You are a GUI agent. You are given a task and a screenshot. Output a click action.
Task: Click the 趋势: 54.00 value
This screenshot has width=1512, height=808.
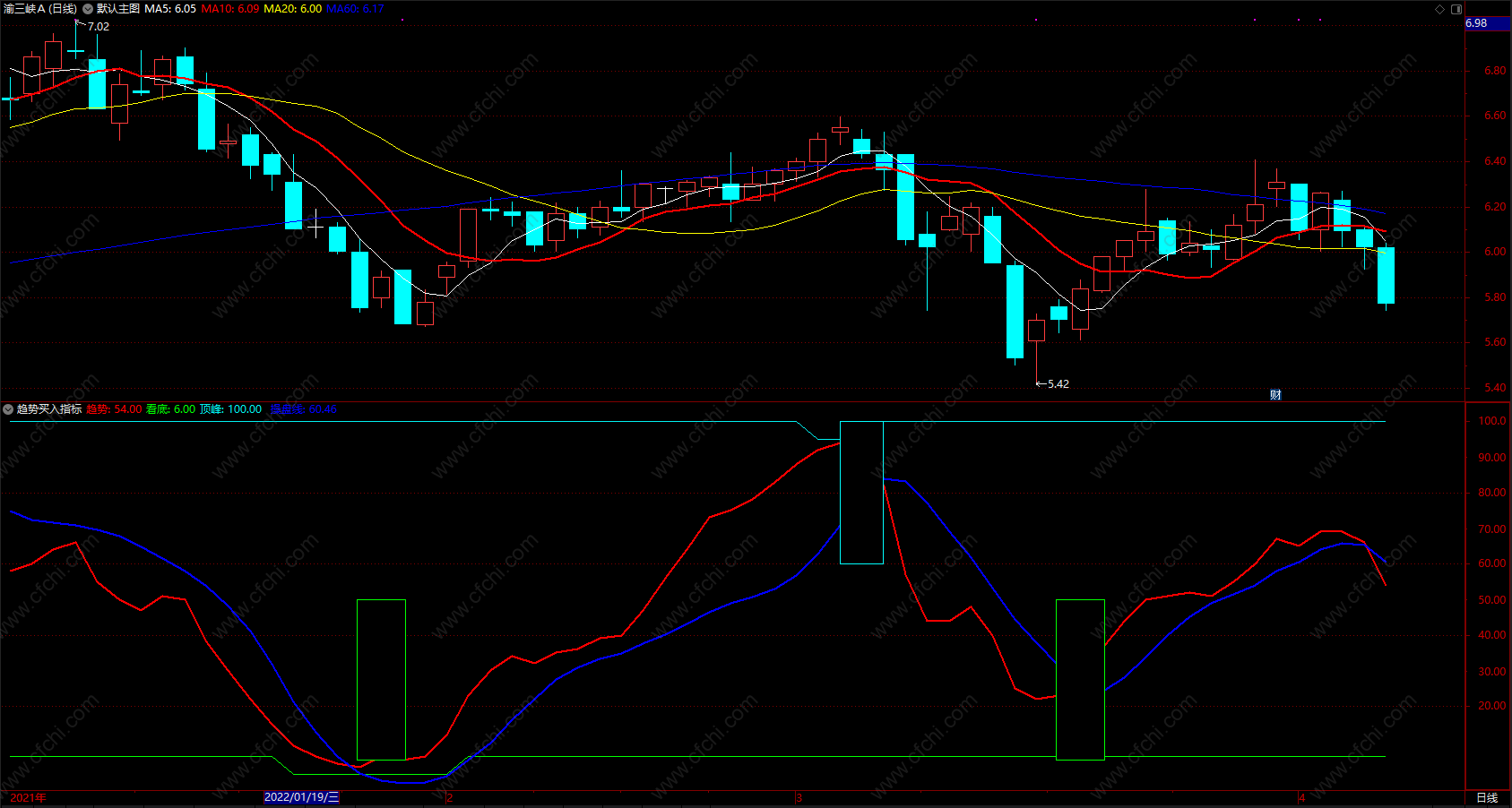[114, 409]
